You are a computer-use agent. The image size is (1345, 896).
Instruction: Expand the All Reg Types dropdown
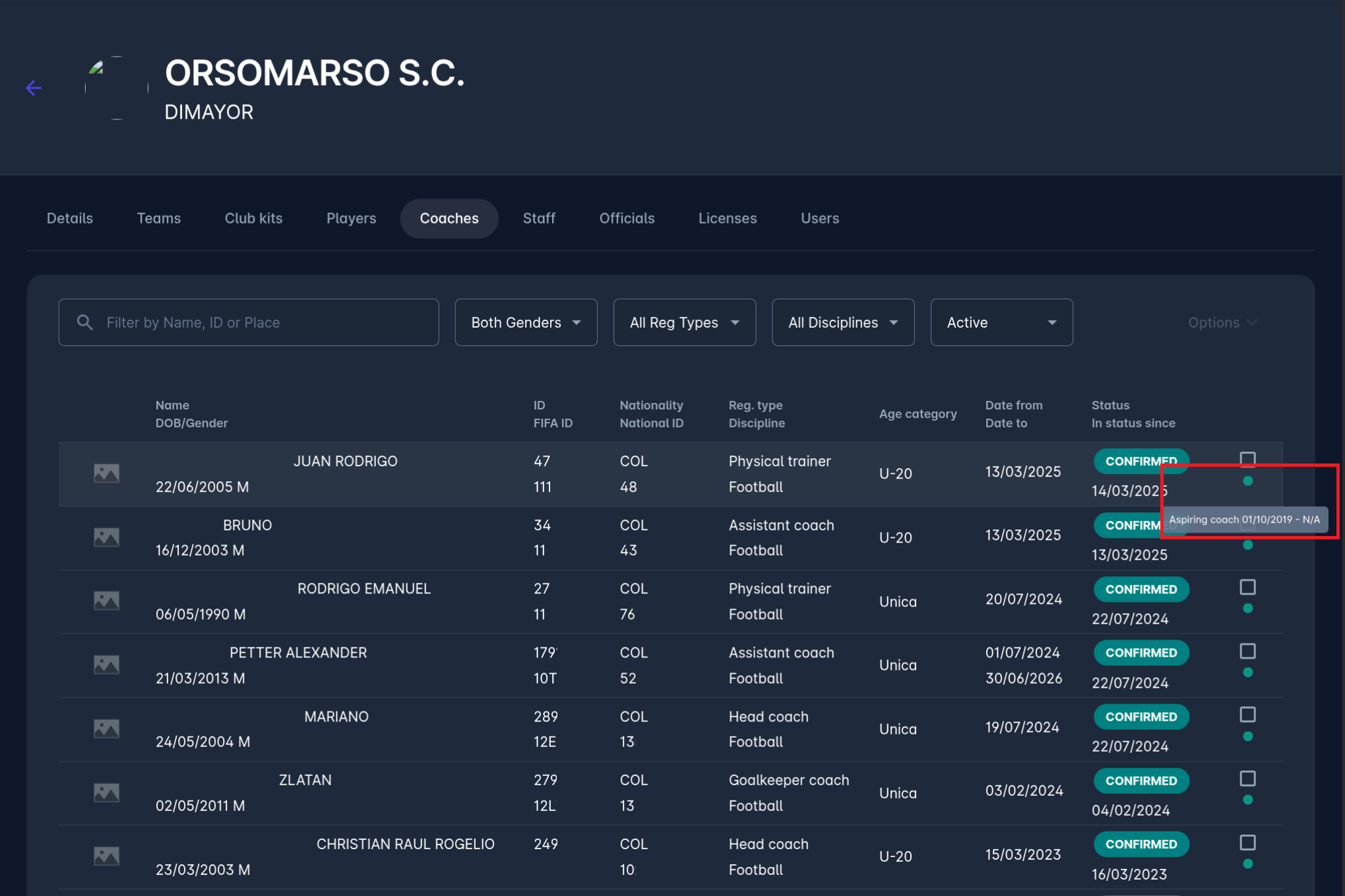684,322
